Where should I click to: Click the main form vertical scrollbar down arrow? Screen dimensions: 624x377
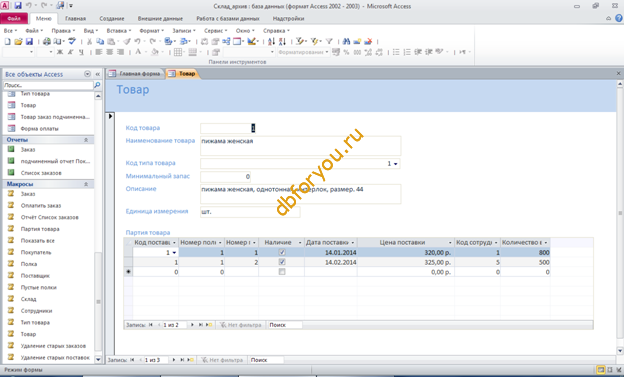click(620, 351)
